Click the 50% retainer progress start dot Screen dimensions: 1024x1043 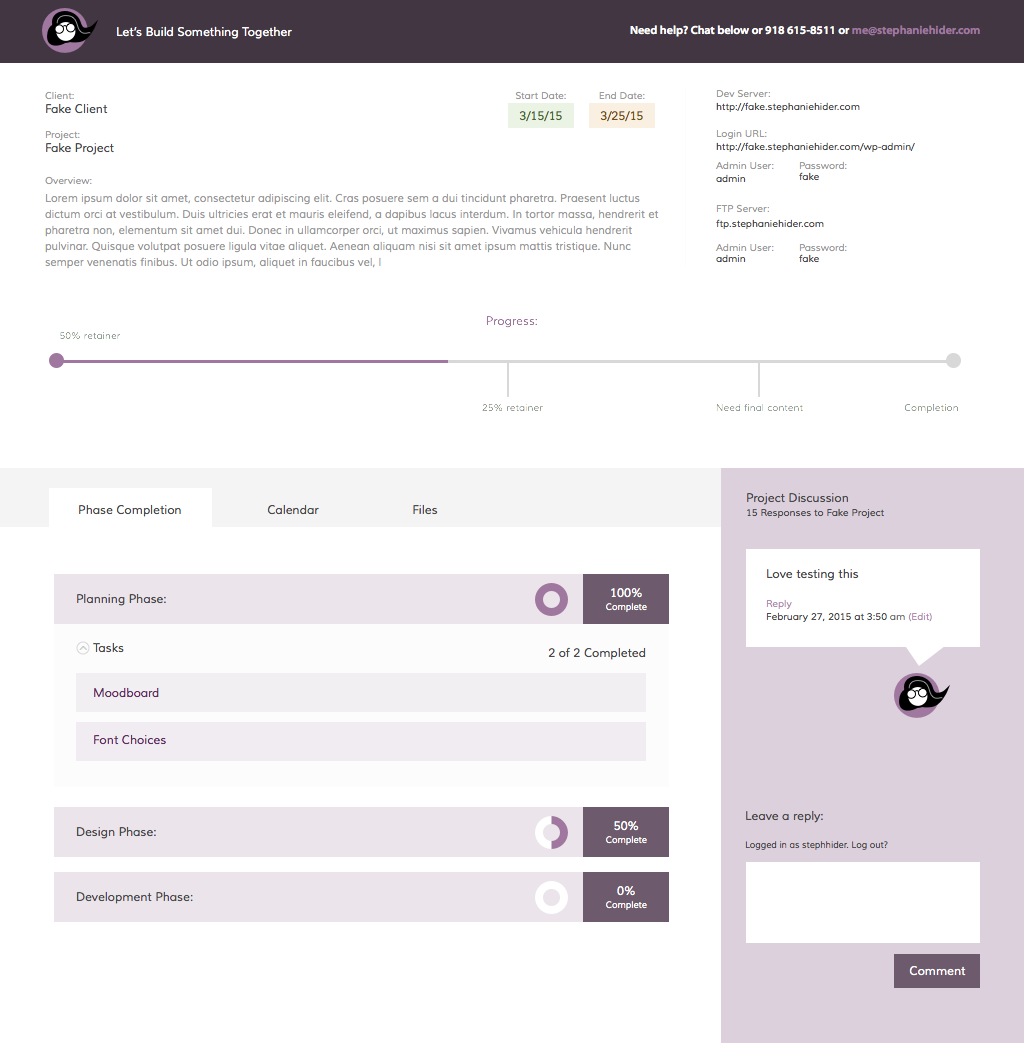pos(57,361)
